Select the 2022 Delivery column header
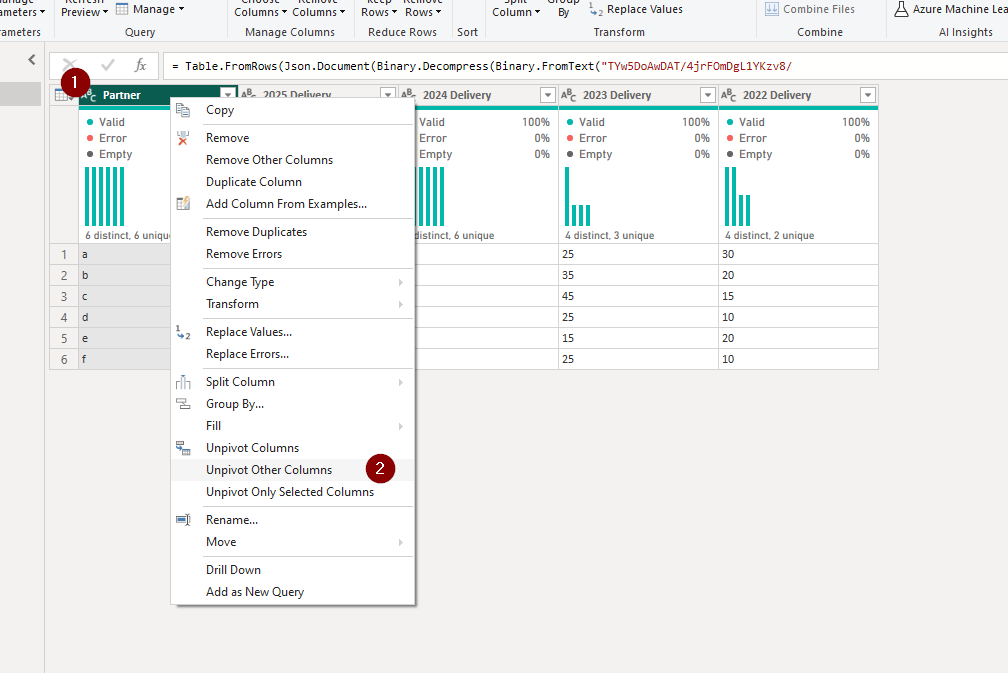The image size is (1008, 673). tap(798, 95)
